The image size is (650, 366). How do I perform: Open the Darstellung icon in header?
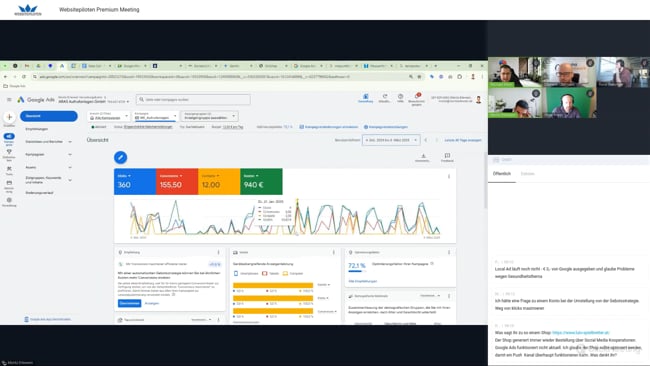tap(366, 96)
